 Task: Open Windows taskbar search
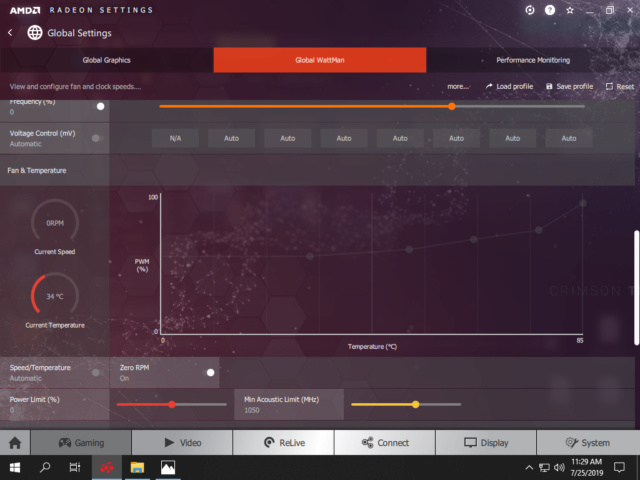(x=45, y=467)
